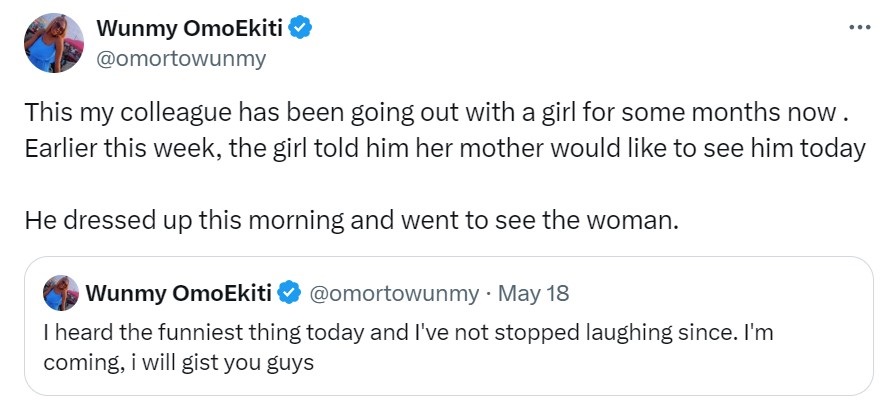Click the "coming, i will gist you guys" line
Viewport: 885px width, 412px height.
tap(179, 362)
